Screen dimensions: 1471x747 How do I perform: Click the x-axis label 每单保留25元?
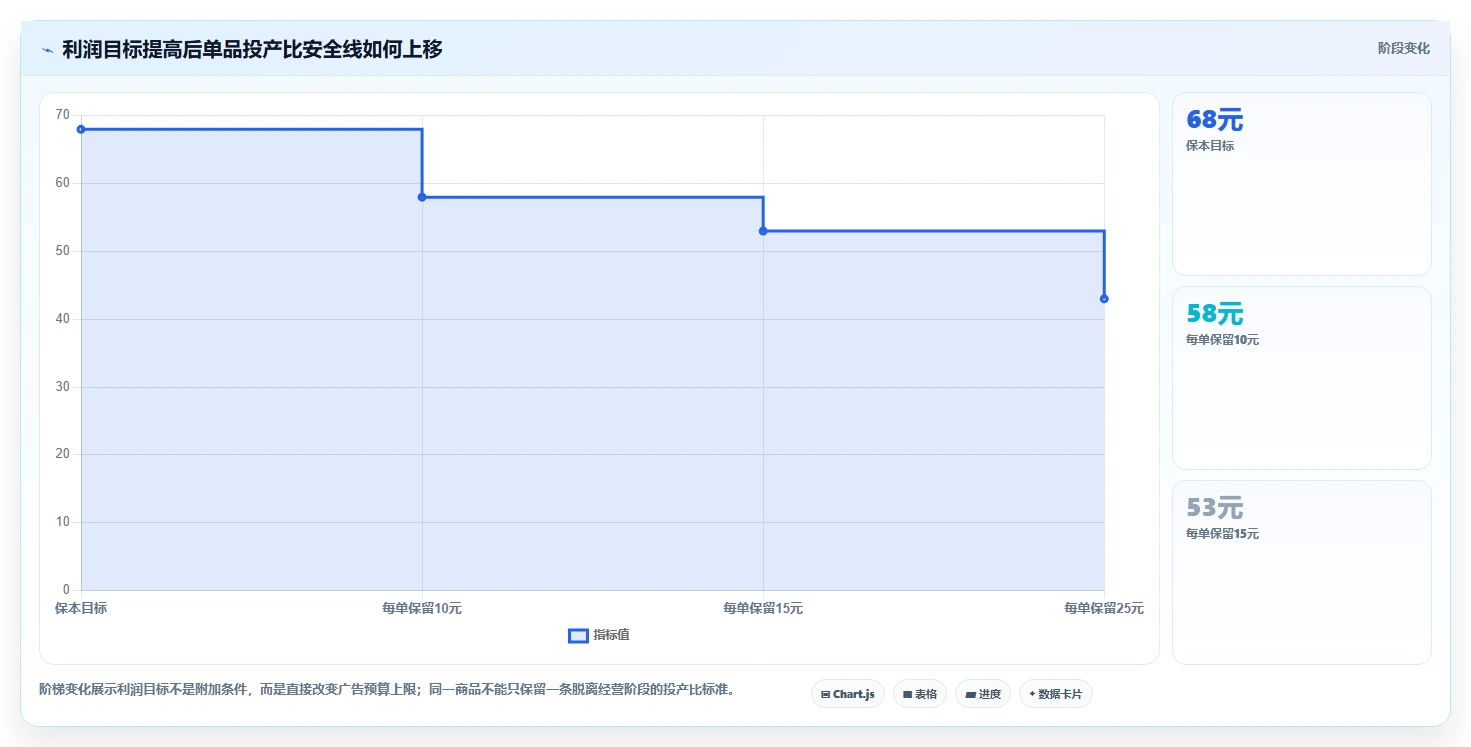pos(1104,608)
